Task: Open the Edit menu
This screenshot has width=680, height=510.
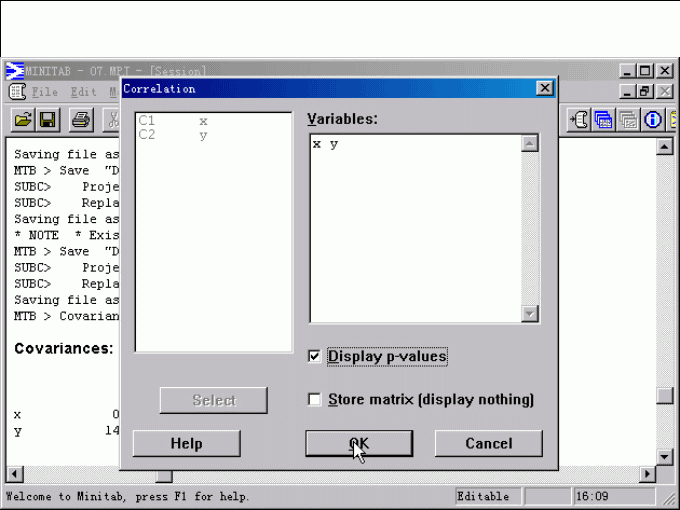Action: point(84,92)
